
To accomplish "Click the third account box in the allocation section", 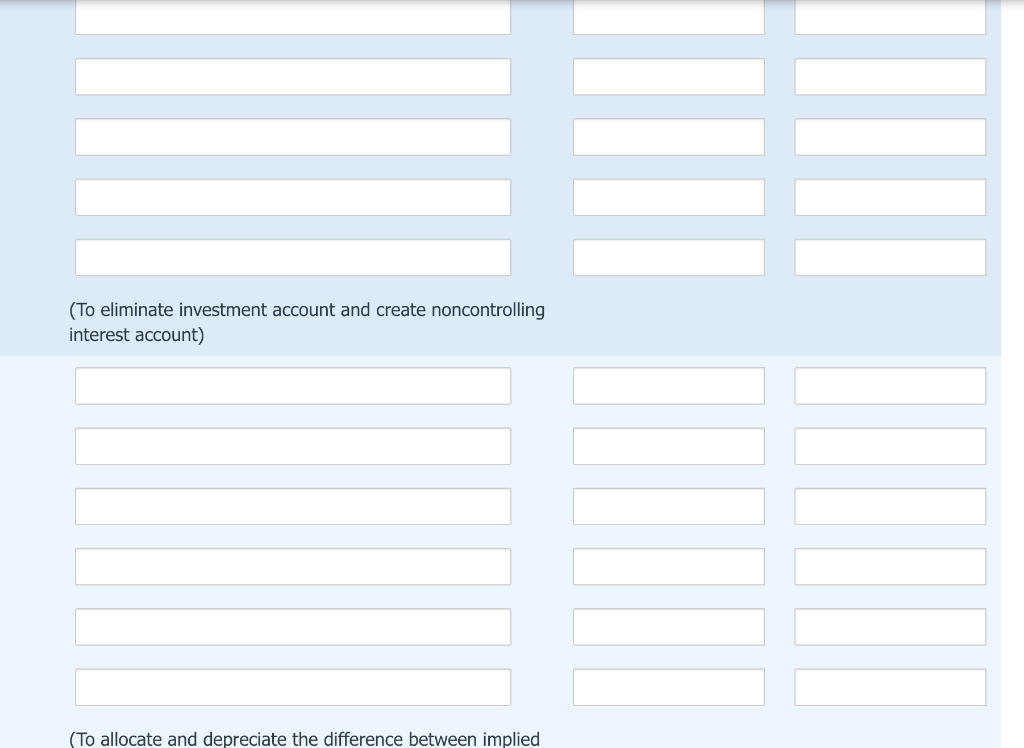I will tap(292, 506).
